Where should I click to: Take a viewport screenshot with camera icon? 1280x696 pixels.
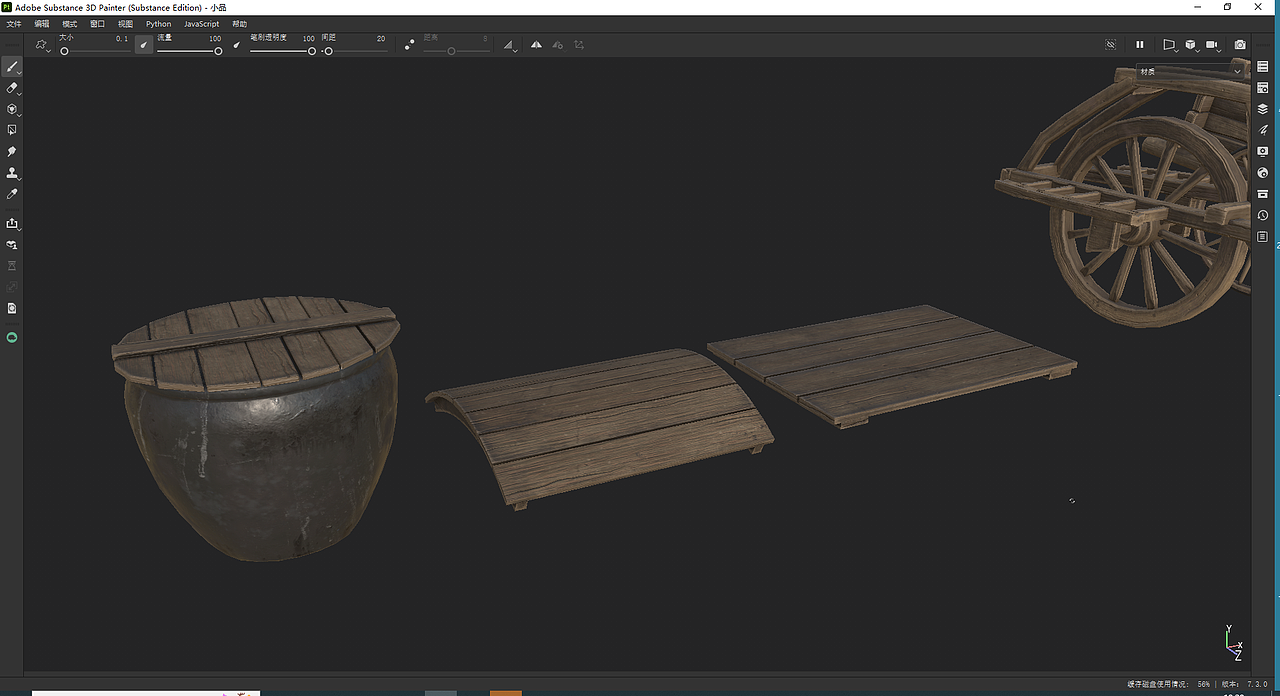tap(1240, 45)
